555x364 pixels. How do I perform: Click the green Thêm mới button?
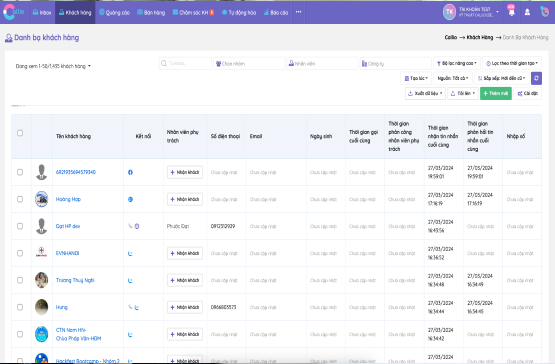pyautogui.click(x=496, y=93)
